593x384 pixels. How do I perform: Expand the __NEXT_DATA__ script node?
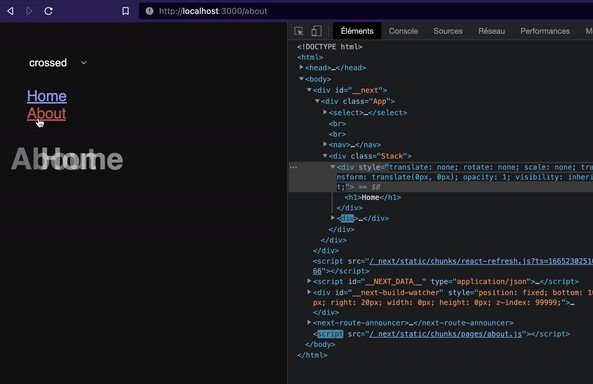[x=309, y=281]
